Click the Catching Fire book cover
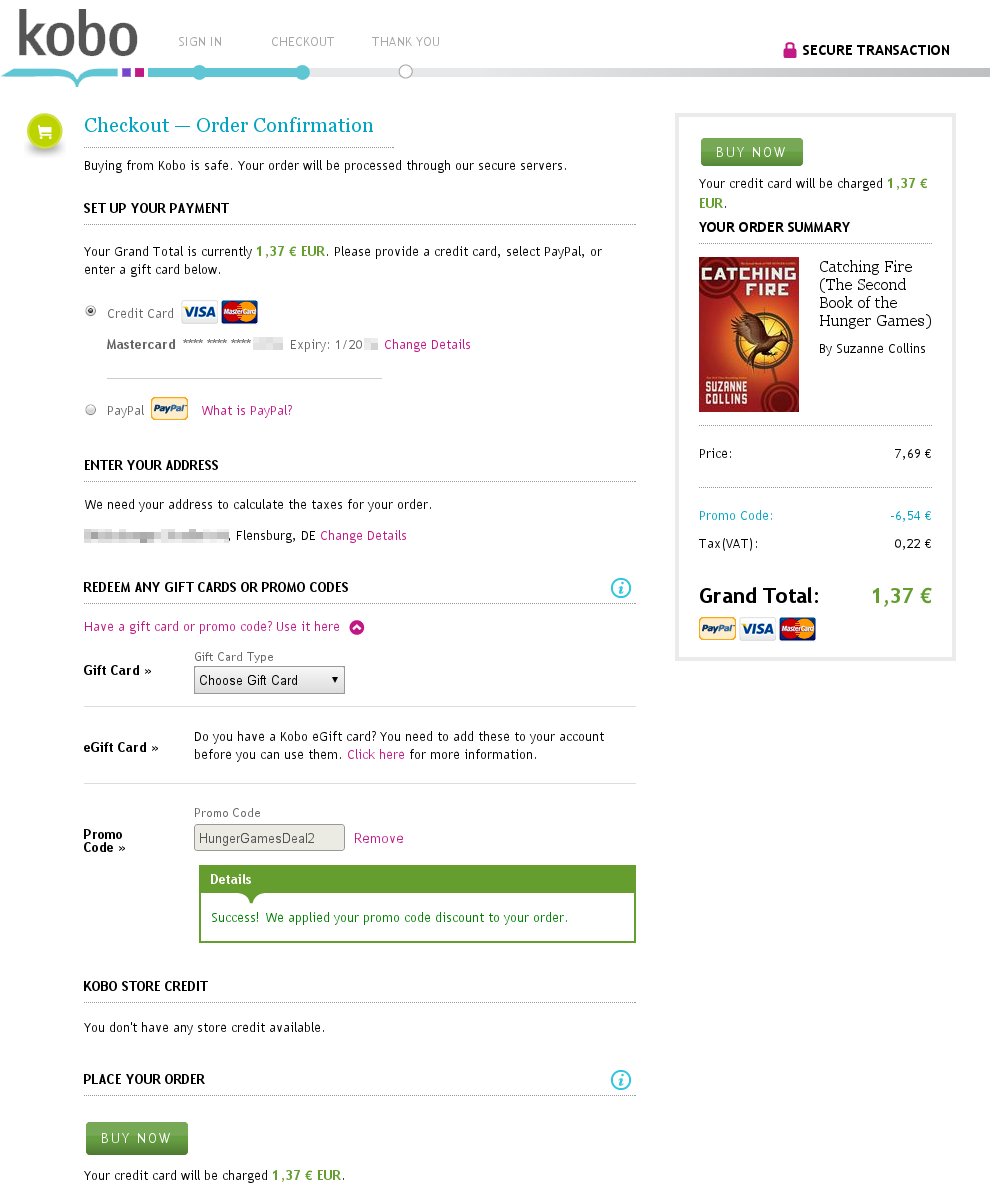This screenshot has width=1000, height=1196. (749, 334)
